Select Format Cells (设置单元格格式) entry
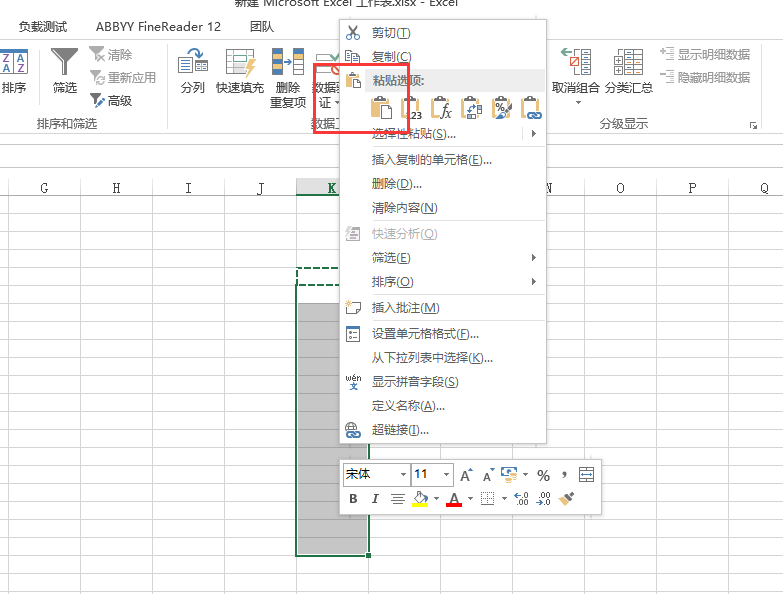This screenshot has height=594, width=783. pyautogui.click(x=443, y=334)
